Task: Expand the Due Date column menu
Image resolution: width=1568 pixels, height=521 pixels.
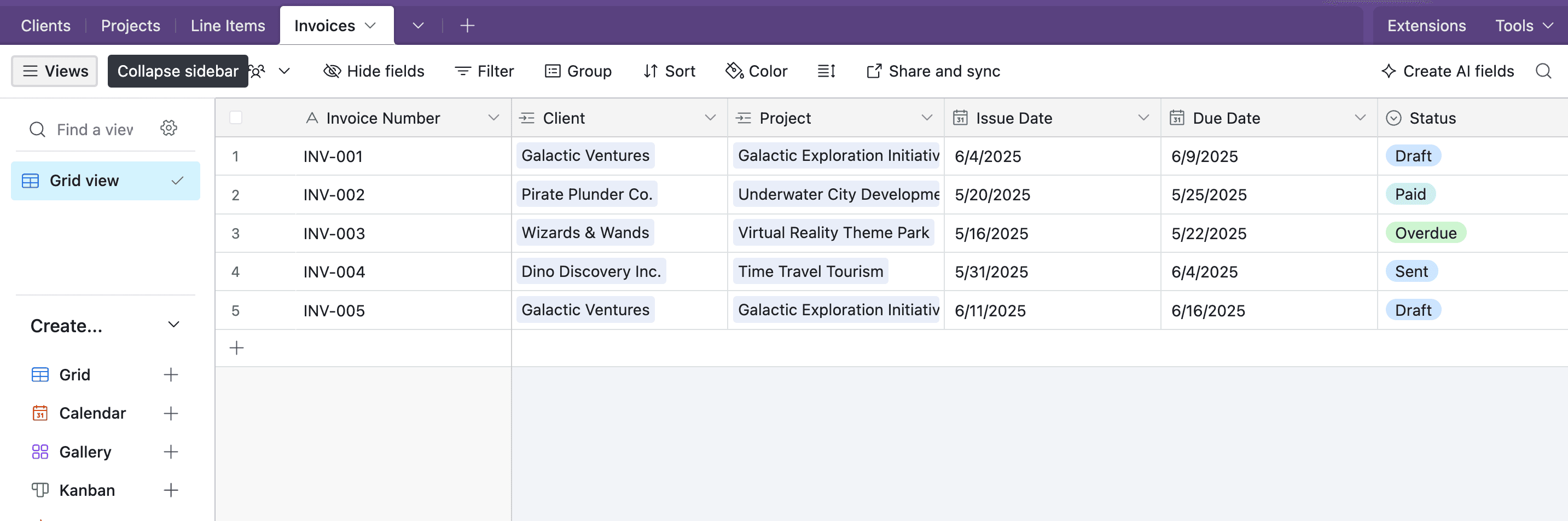Action: pyautogui.click(x=1360, y=118)
